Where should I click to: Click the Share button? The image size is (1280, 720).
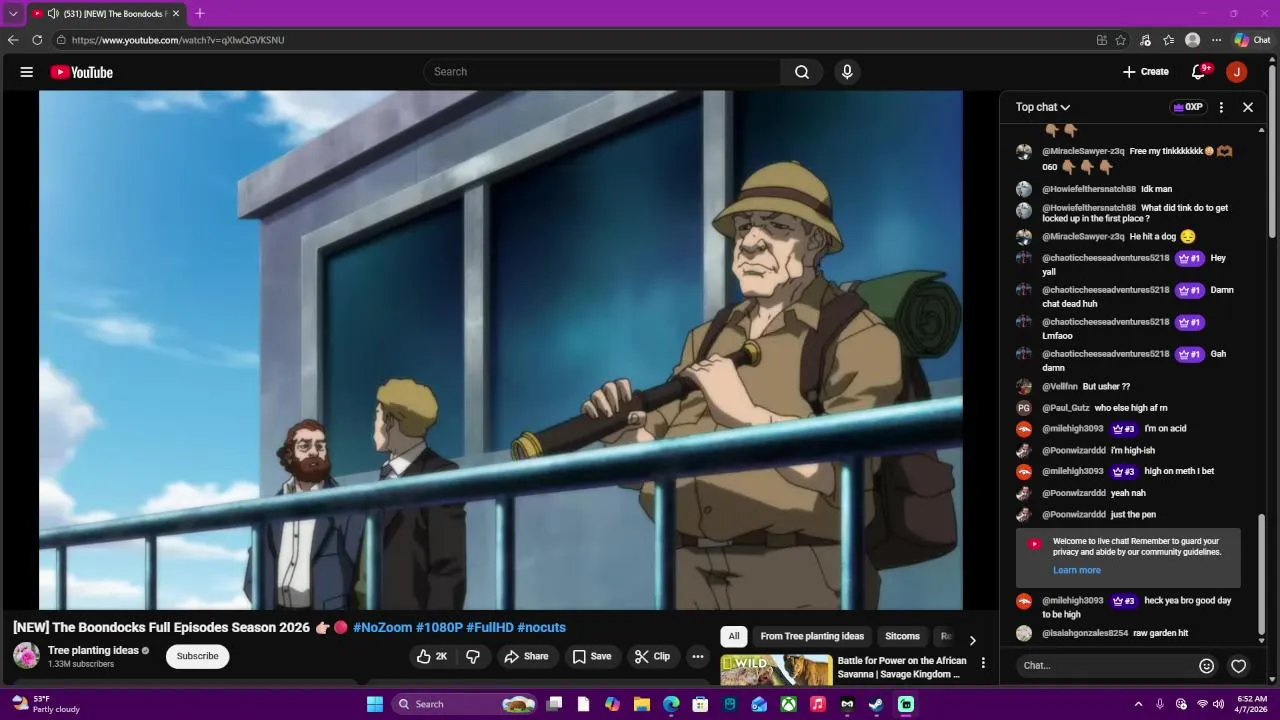pyautogui.click(x=526, y=657)
